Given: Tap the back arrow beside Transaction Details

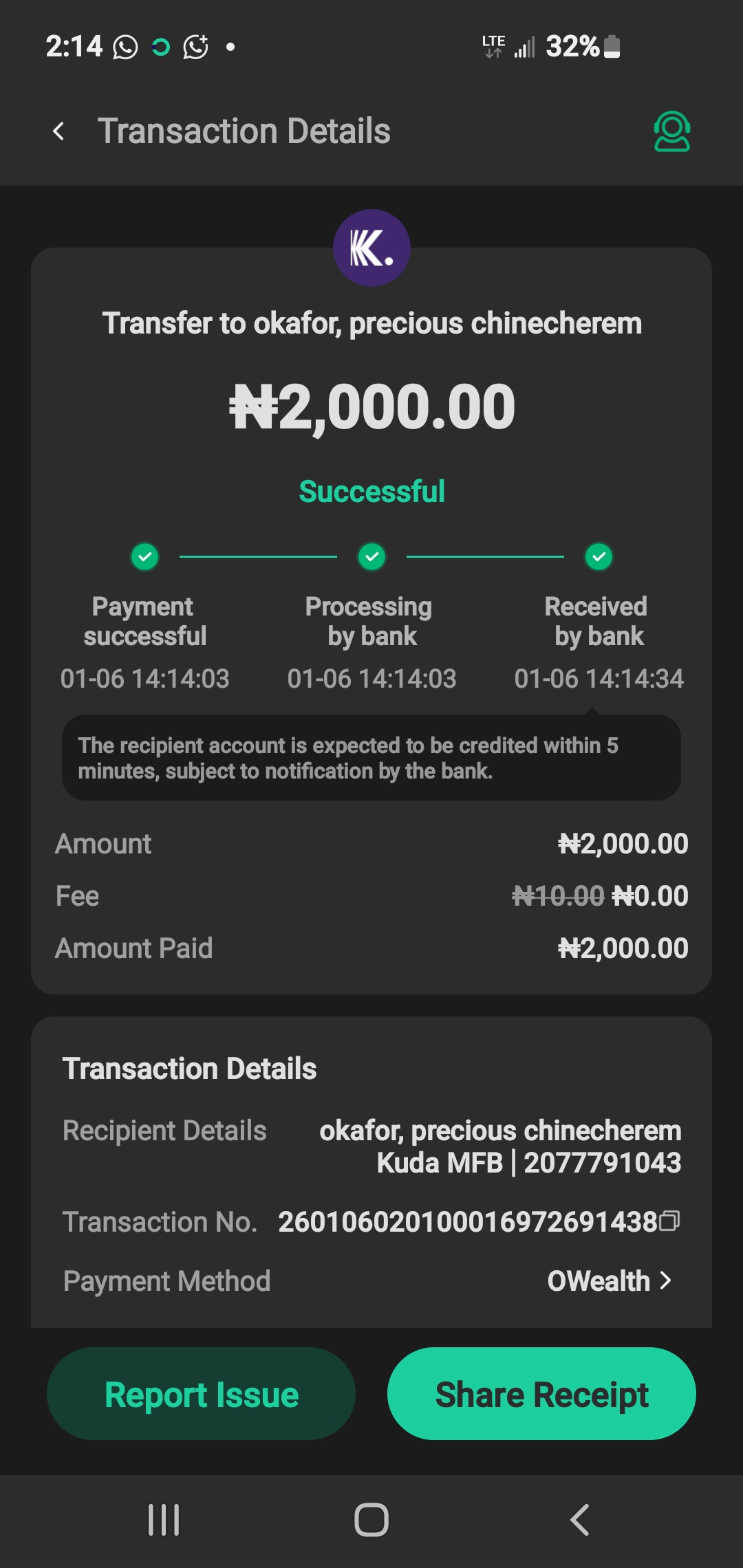Looking at the screenshot, I should [x=59, y=131].
